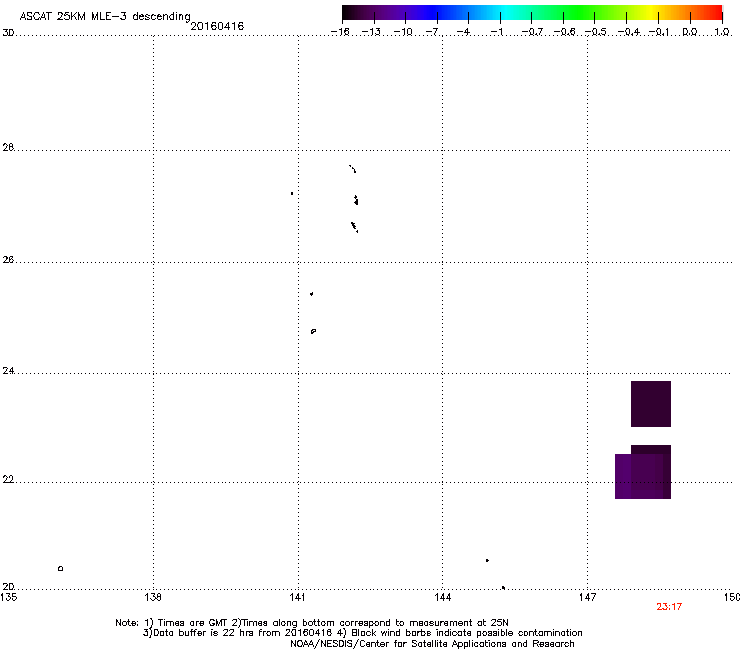740x650 pixels.
Task: Click the -0.4 color scale label
Action: [629, 32]
